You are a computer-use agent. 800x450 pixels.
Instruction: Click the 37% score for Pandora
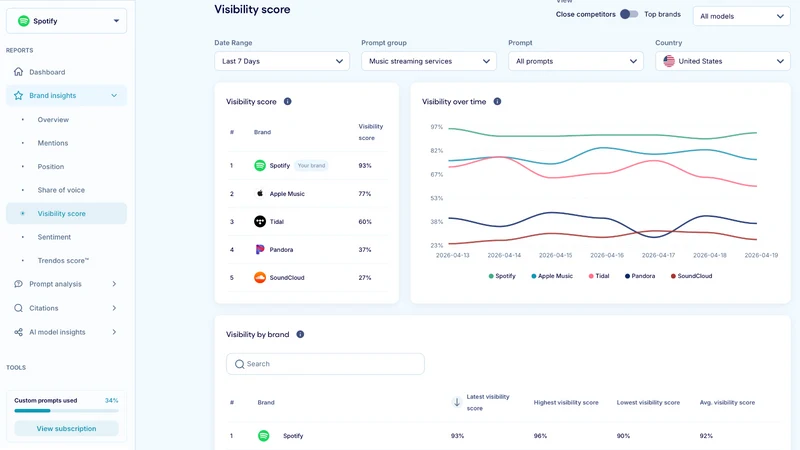pos(365,249)
